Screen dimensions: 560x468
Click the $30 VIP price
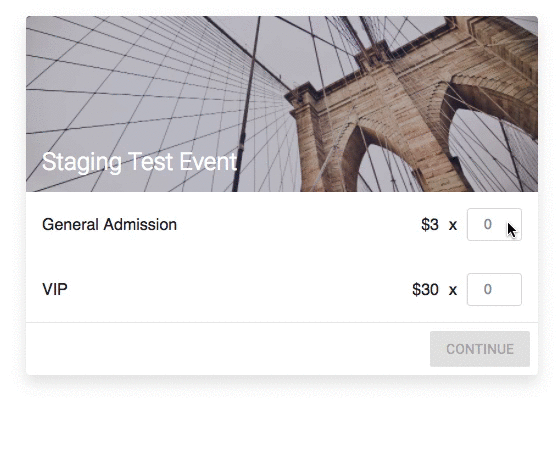pos(425,289)
